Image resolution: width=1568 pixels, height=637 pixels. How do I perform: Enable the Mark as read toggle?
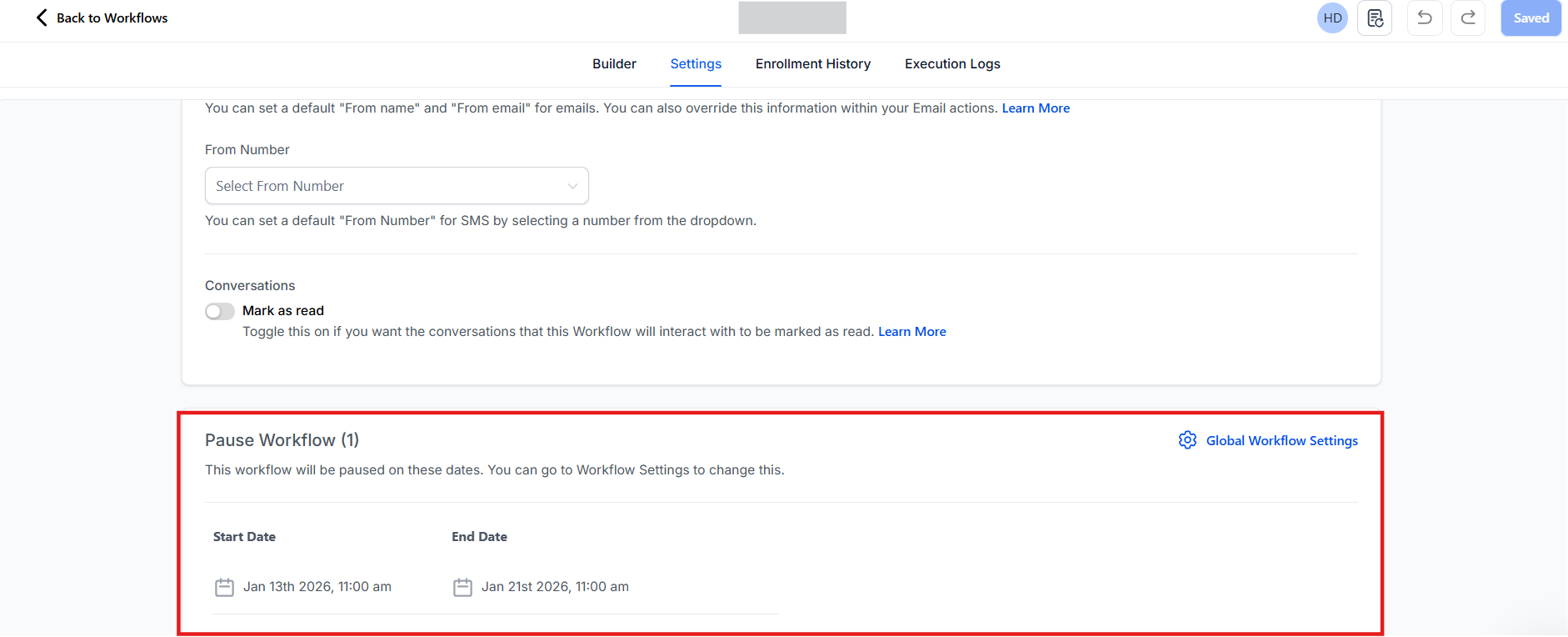(220, 311)
